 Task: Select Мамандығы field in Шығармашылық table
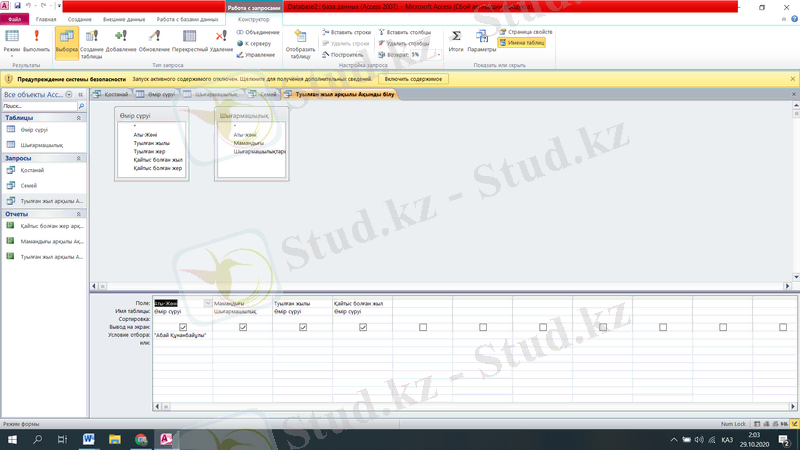[x=249, y=143]
